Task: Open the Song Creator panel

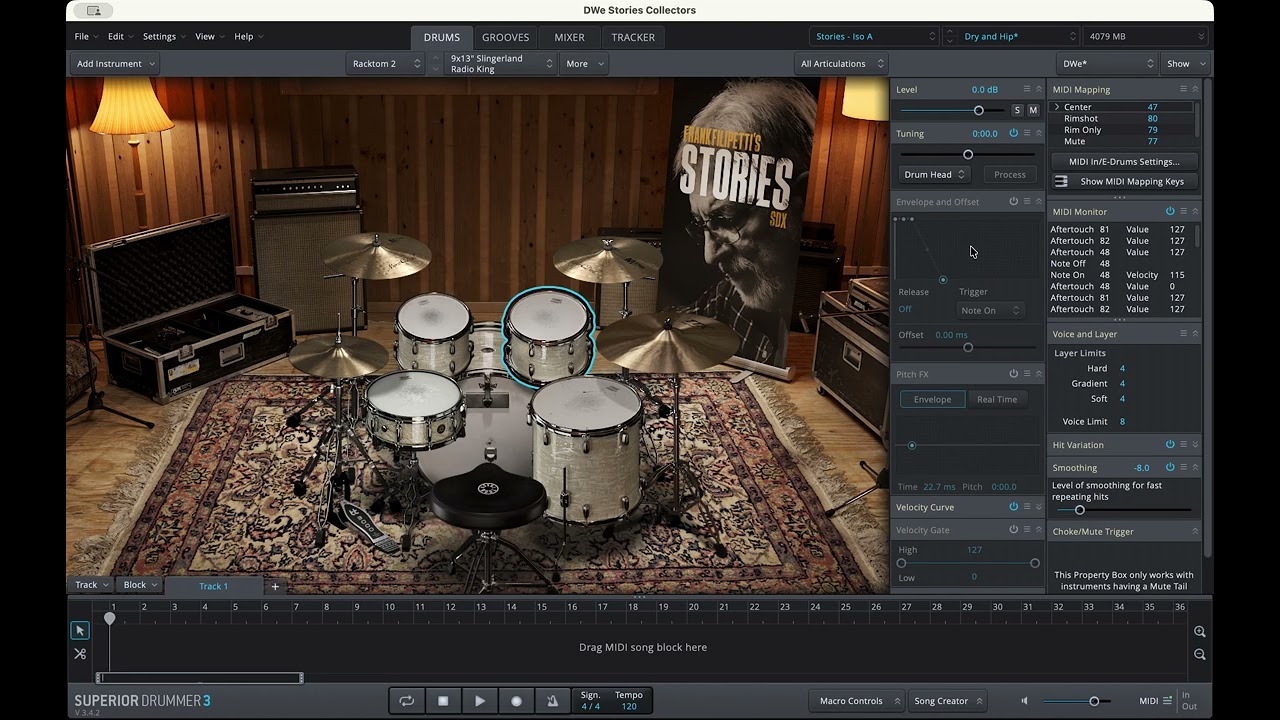Action: [x=947, y=701]
